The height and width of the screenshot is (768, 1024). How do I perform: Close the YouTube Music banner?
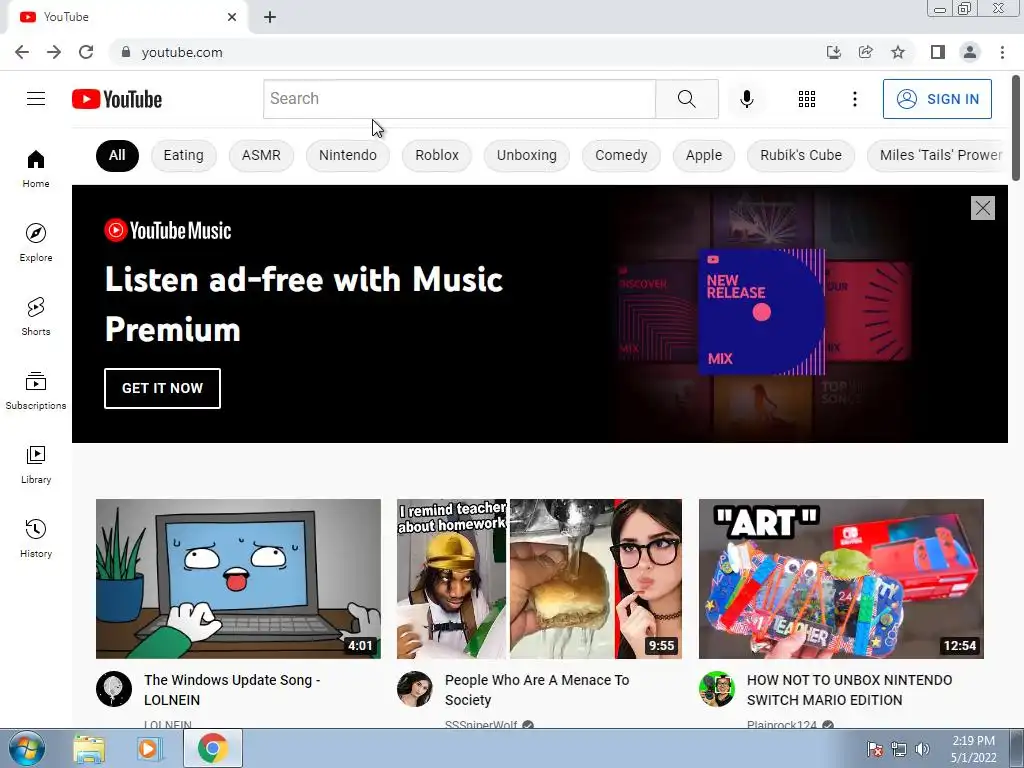pos(982,208)
